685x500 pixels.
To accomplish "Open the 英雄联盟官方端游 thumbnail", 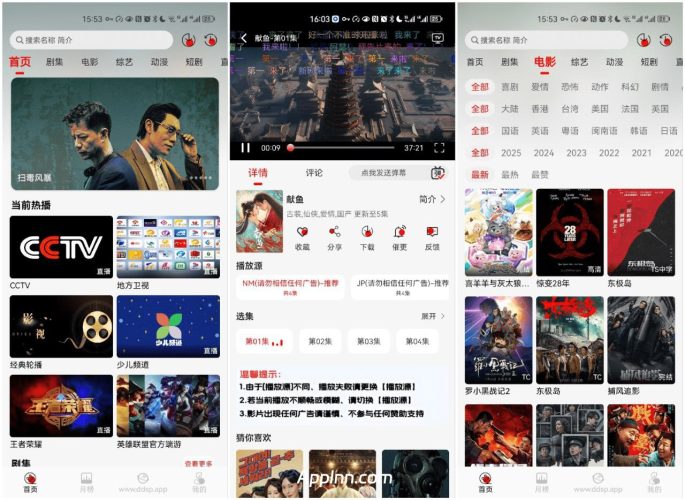I will [168, 406].
